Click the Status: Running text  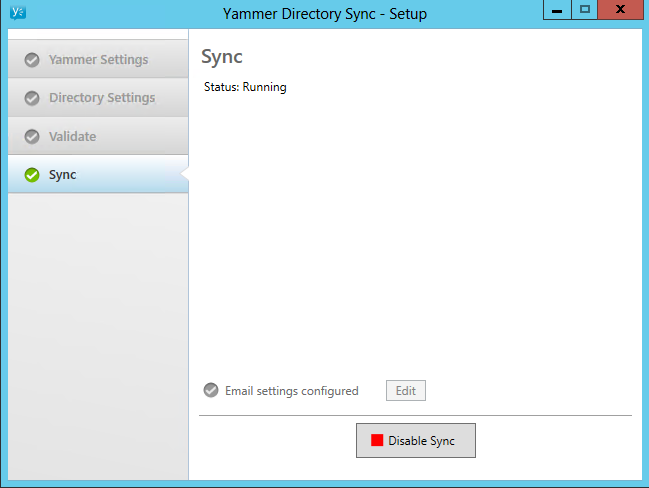coord(245,87)
